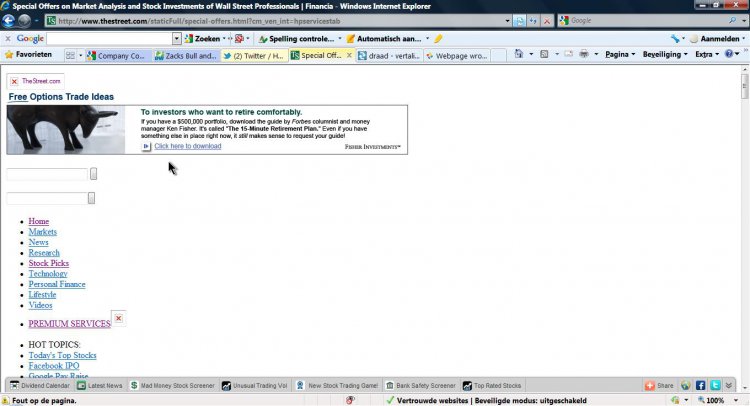Image resolution: width=750 pixels, height=406 pixels.
Task: Open the News navigation link
Action: [38, 242]
